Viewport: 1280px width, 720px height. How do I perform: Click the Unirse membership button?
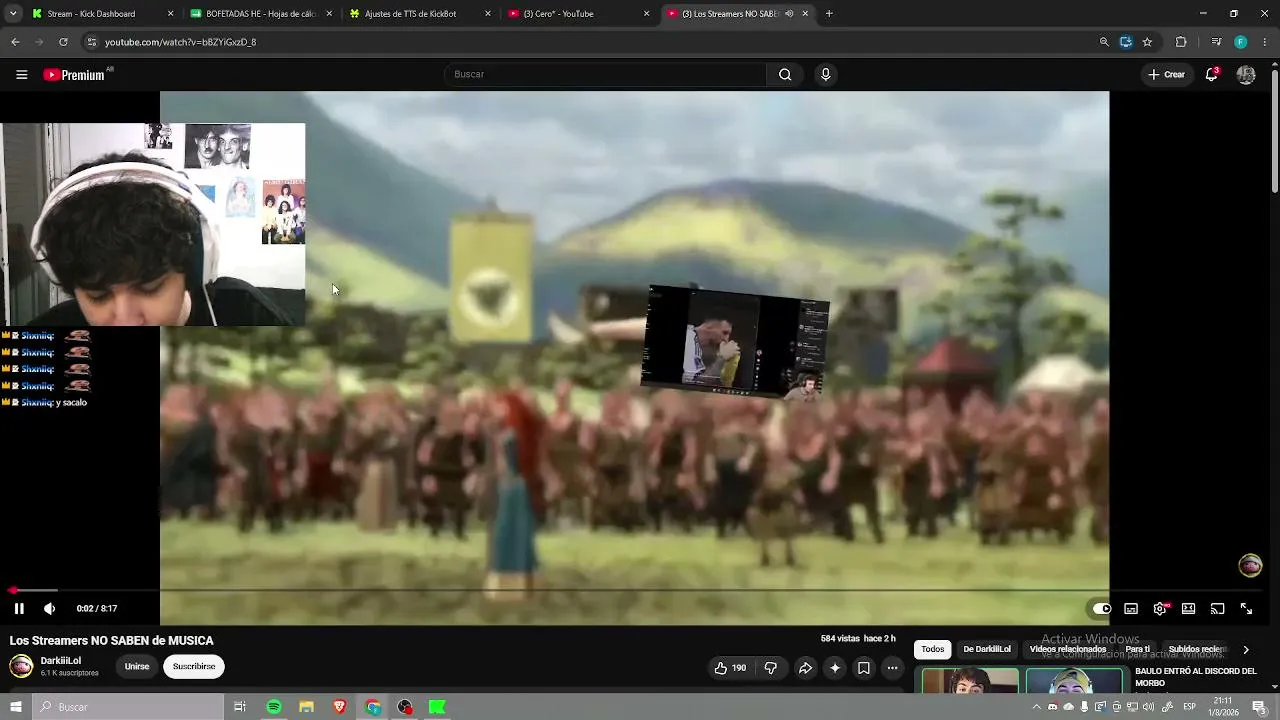137,666
